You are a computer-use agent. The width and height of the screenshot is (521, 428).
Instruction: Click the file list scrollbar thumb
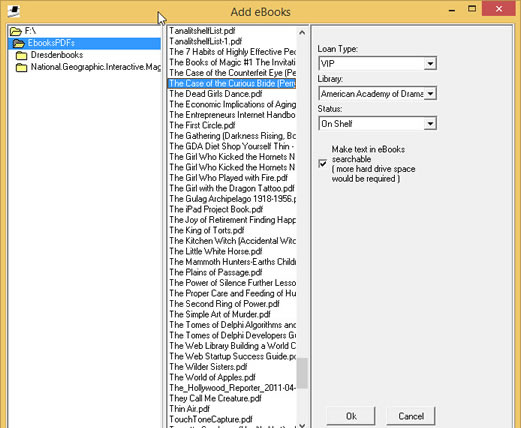click(302, 373)
